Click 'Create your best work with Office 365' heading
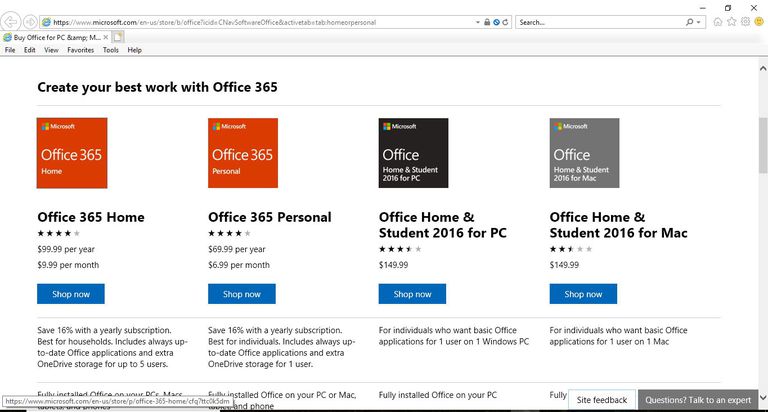768x412 pixels. pos(157,87)
